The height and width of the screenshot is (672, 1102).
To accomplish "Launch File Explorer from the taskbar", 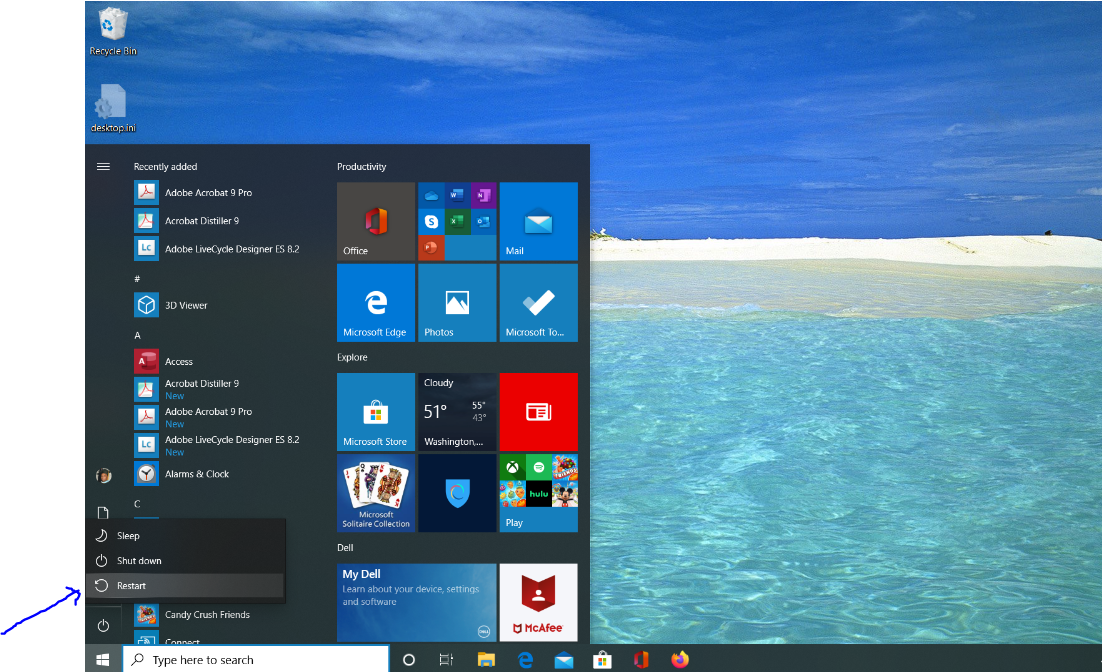I will point(486,659).
